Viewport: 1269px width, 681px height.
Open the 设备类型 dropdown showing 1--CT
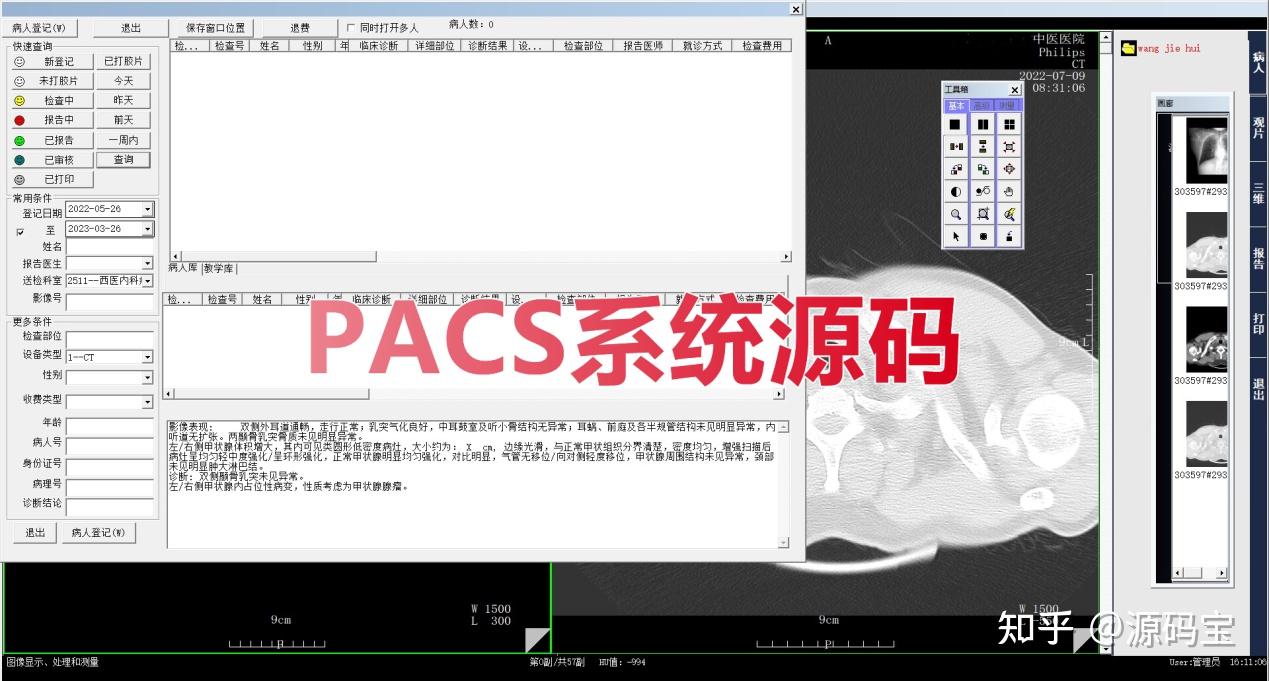(148, 356)
